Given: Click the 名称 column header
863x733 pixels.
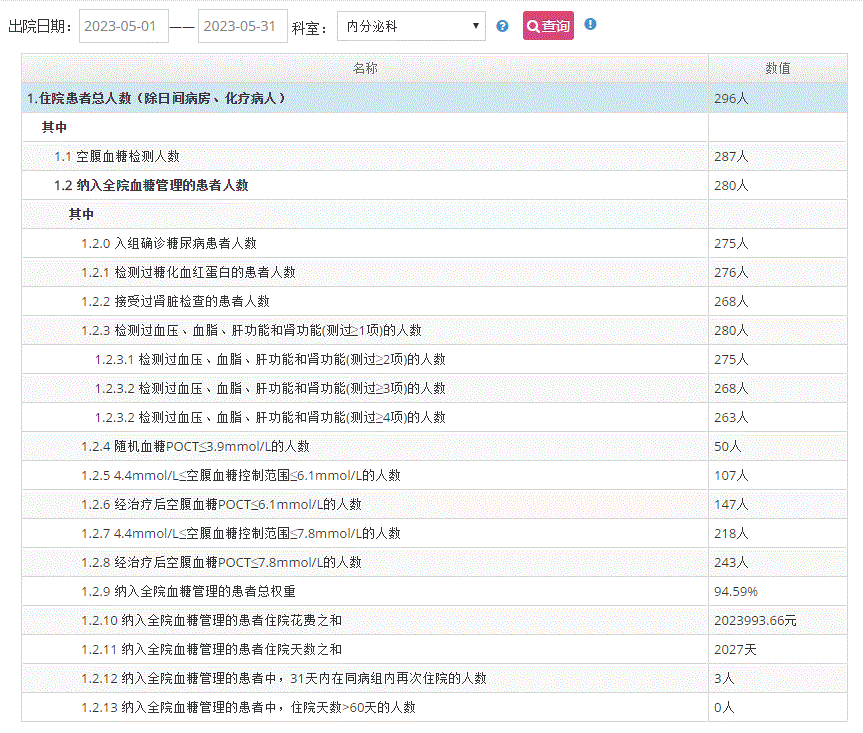Looking at the screenshot, I should (x=365, y=69).
